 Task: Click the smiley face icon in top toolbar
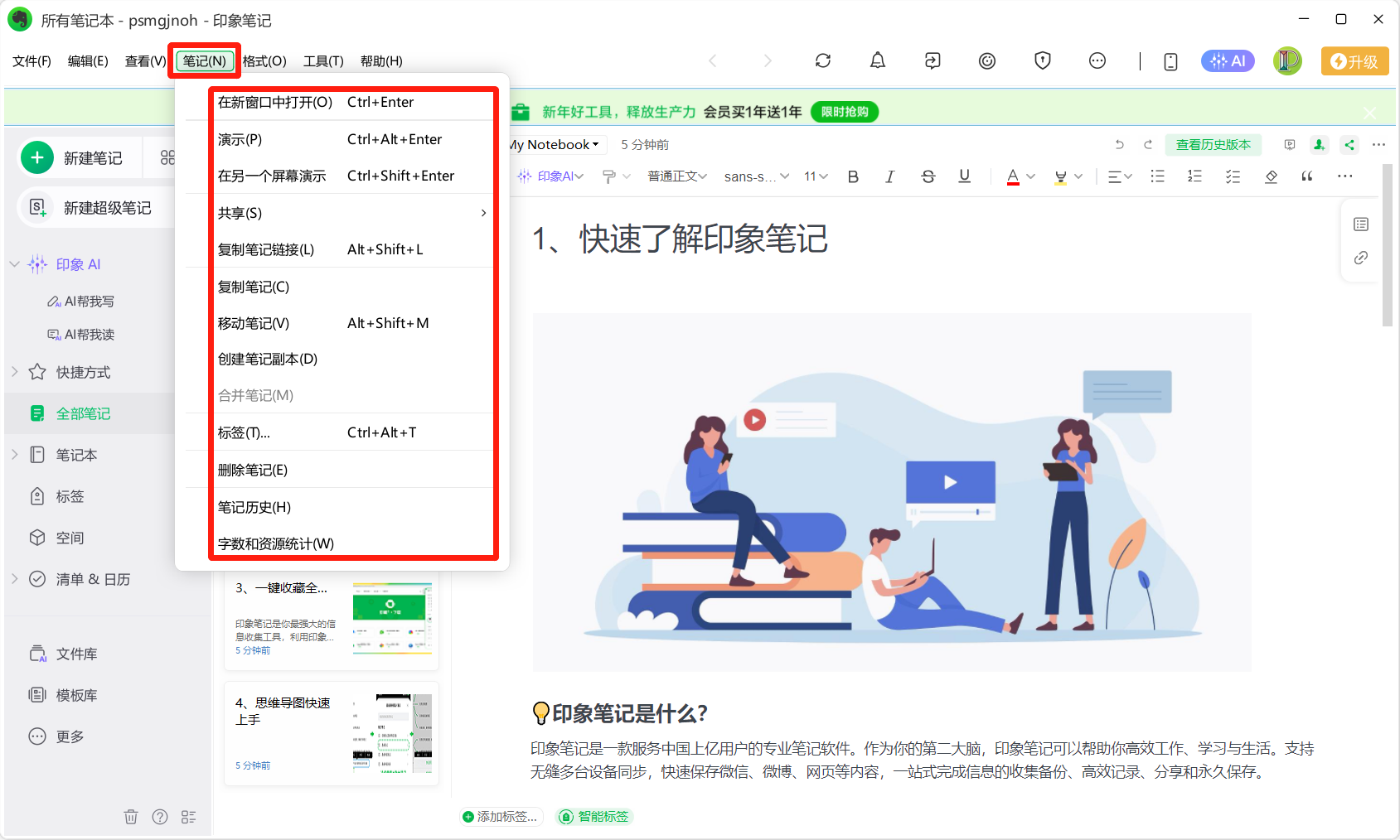tap(986, 60)
